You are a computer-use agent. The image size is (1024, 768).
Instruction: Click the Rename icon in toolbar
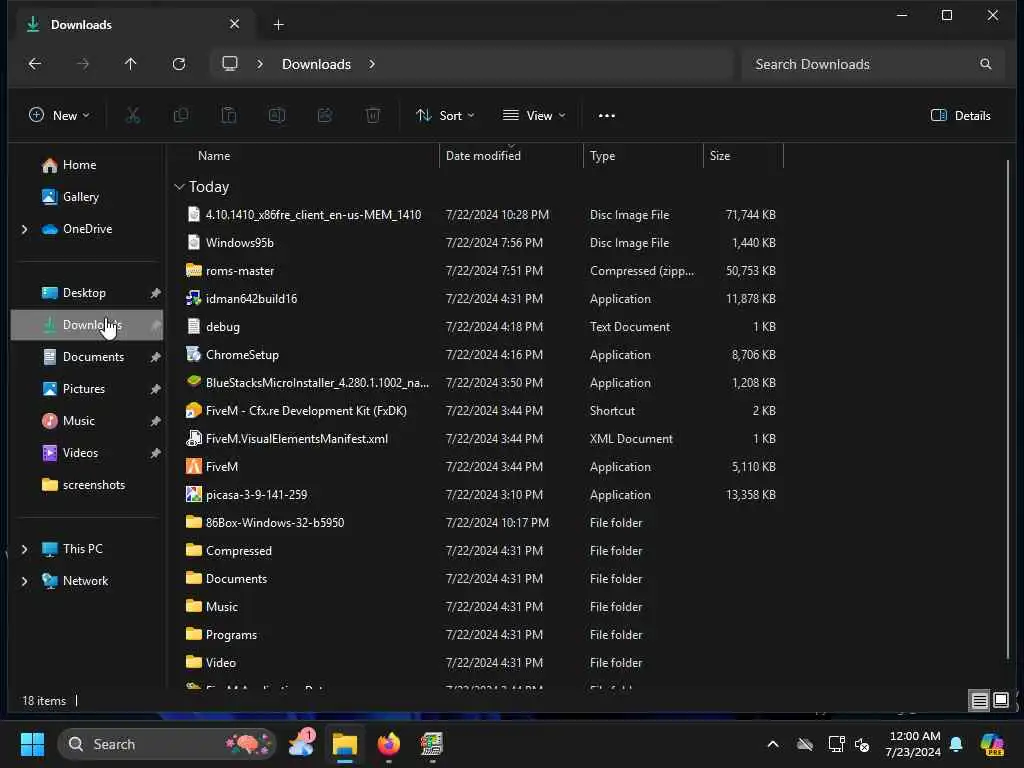(x=277, y=116)
